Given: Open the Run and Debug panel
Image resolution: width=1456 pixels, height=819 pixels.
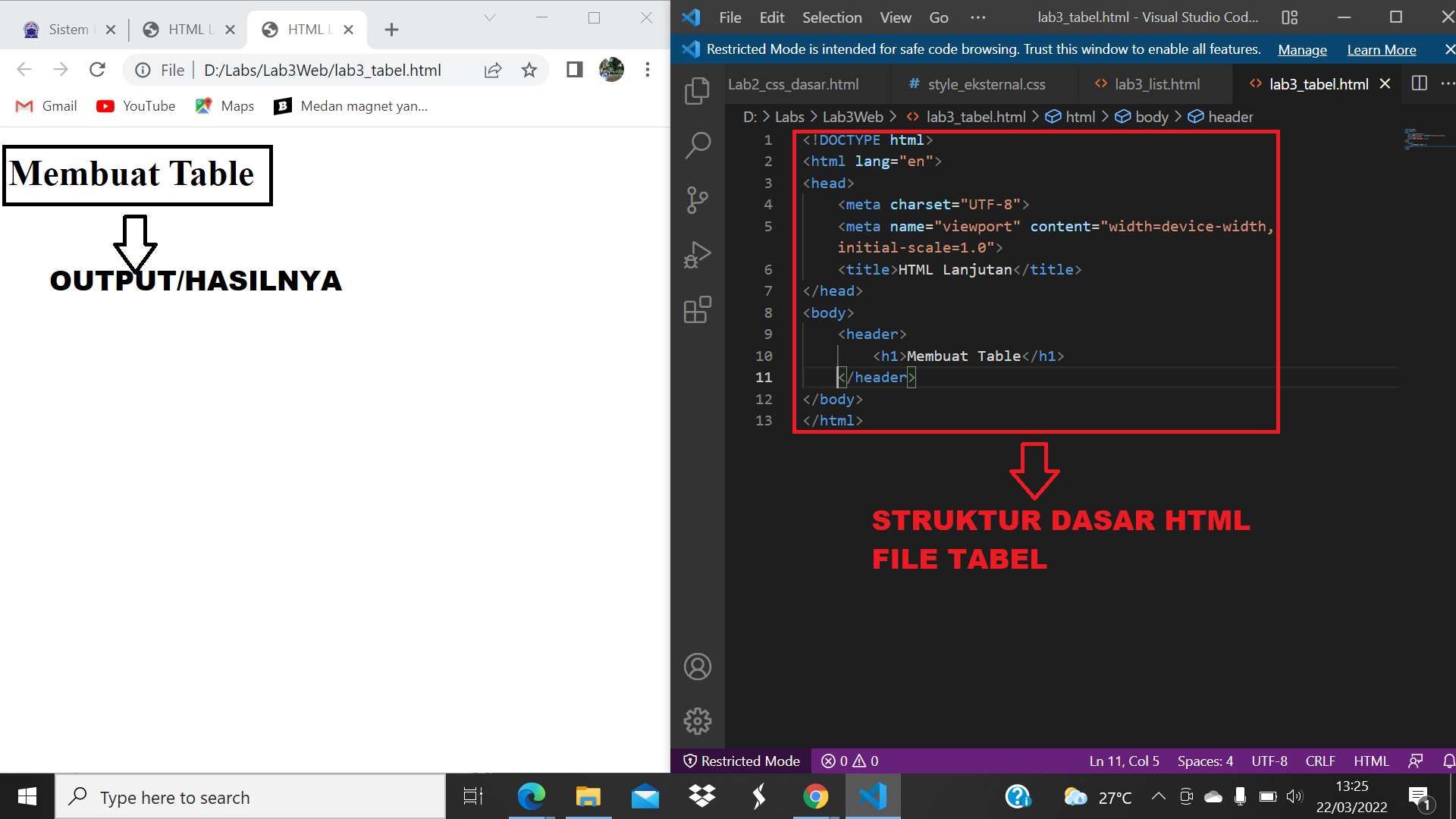Looking at the screenshot, I should pyautogui.click(x=697, y=255).
